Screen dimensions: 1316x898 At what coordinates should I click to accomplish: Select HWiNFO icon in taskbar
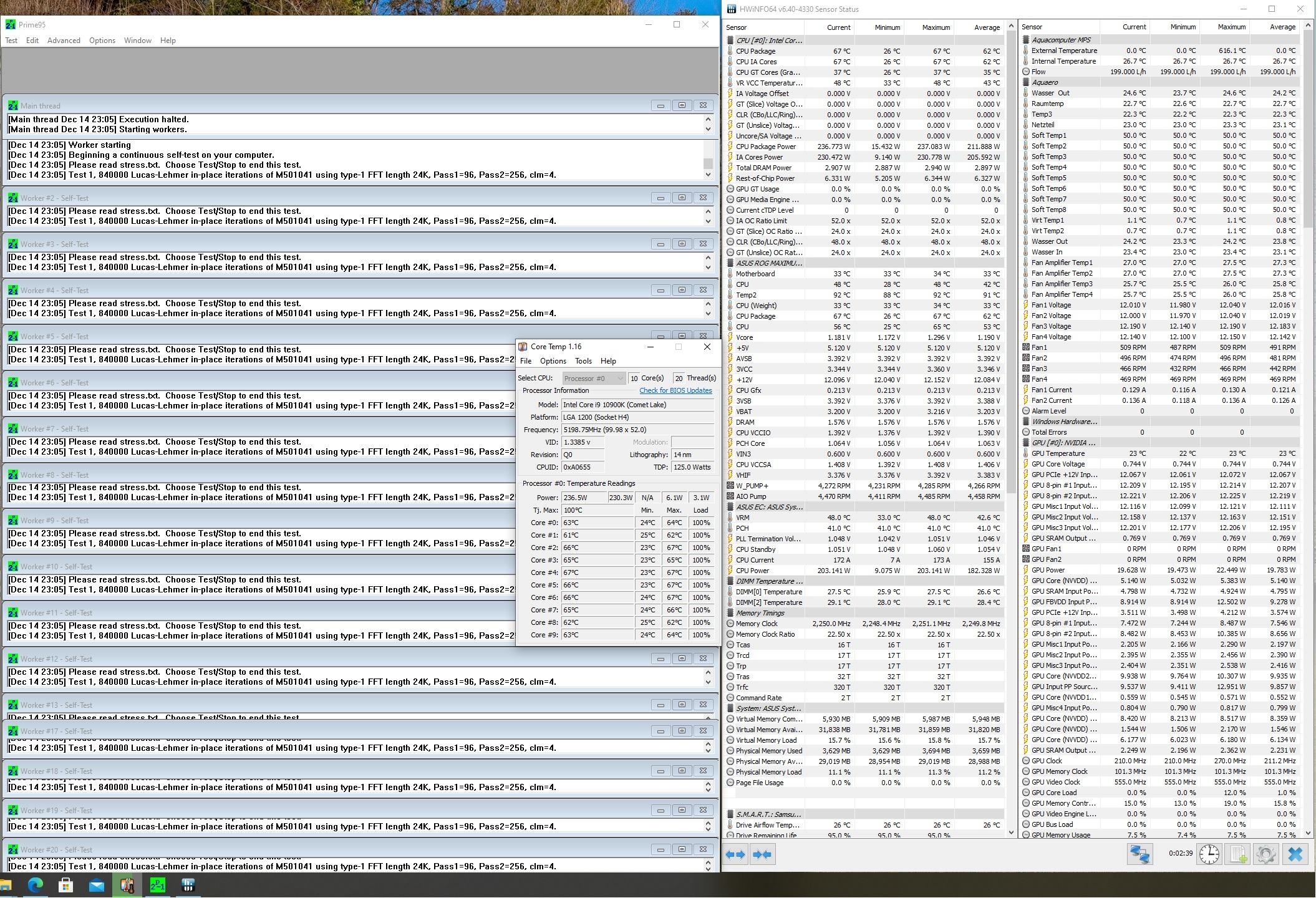188,884
